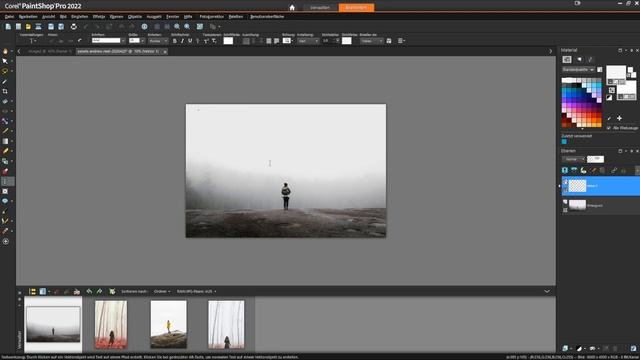Click the plus icon in Material panel

619,118
